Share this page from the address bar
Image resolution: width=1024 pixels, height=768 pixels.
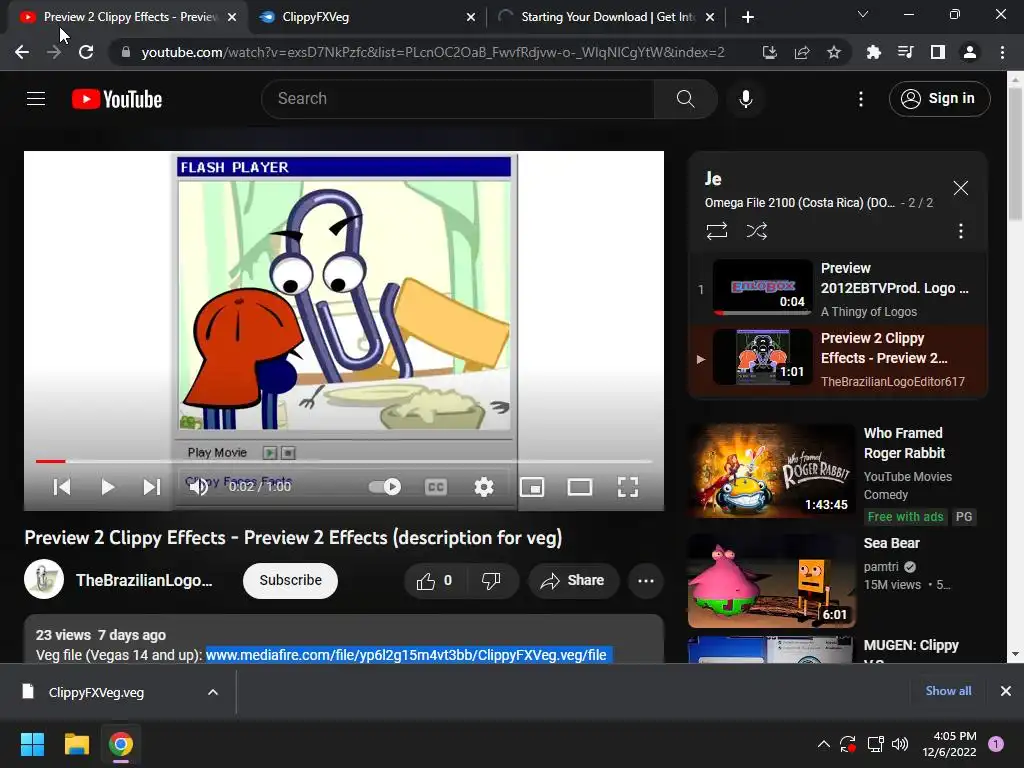point(802,52)
